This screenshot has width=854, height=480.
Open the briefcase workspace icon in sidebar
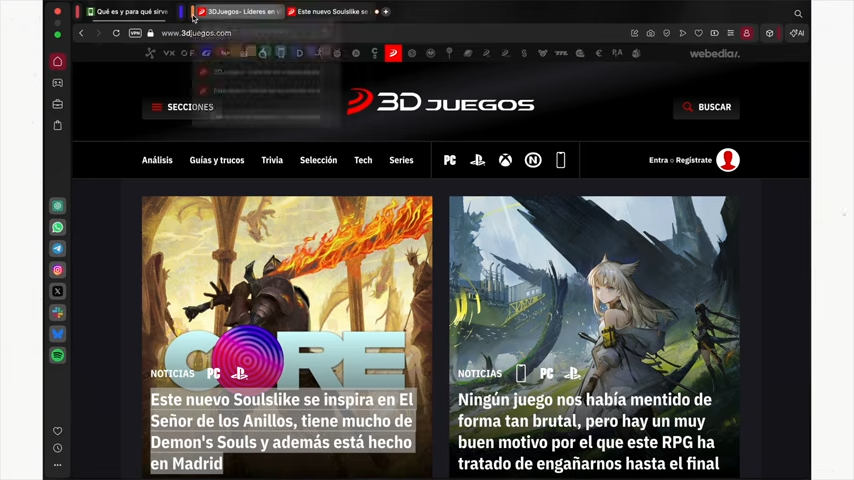(x=58, y=104)
